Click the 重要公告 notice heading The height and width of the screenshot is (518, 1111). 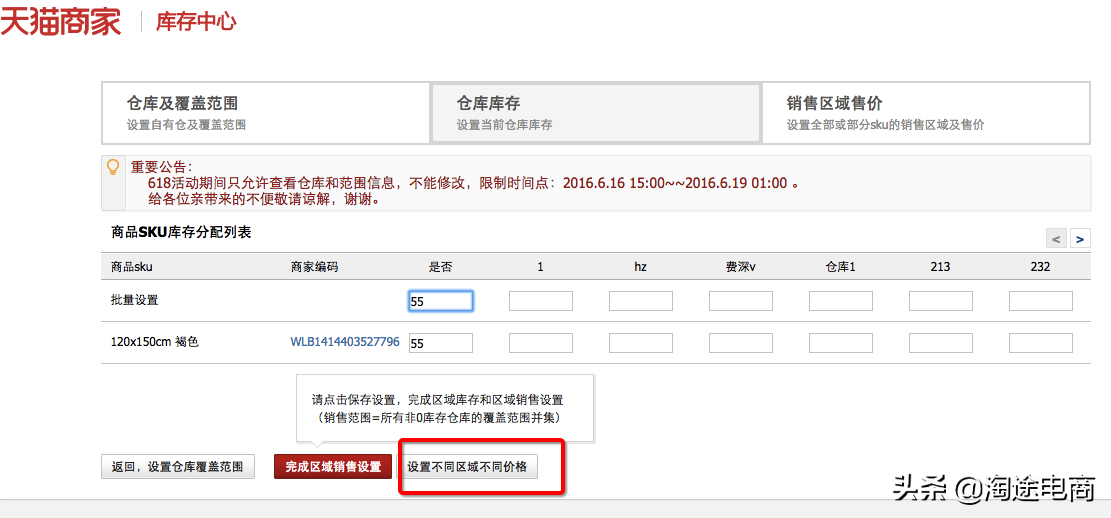161,167
